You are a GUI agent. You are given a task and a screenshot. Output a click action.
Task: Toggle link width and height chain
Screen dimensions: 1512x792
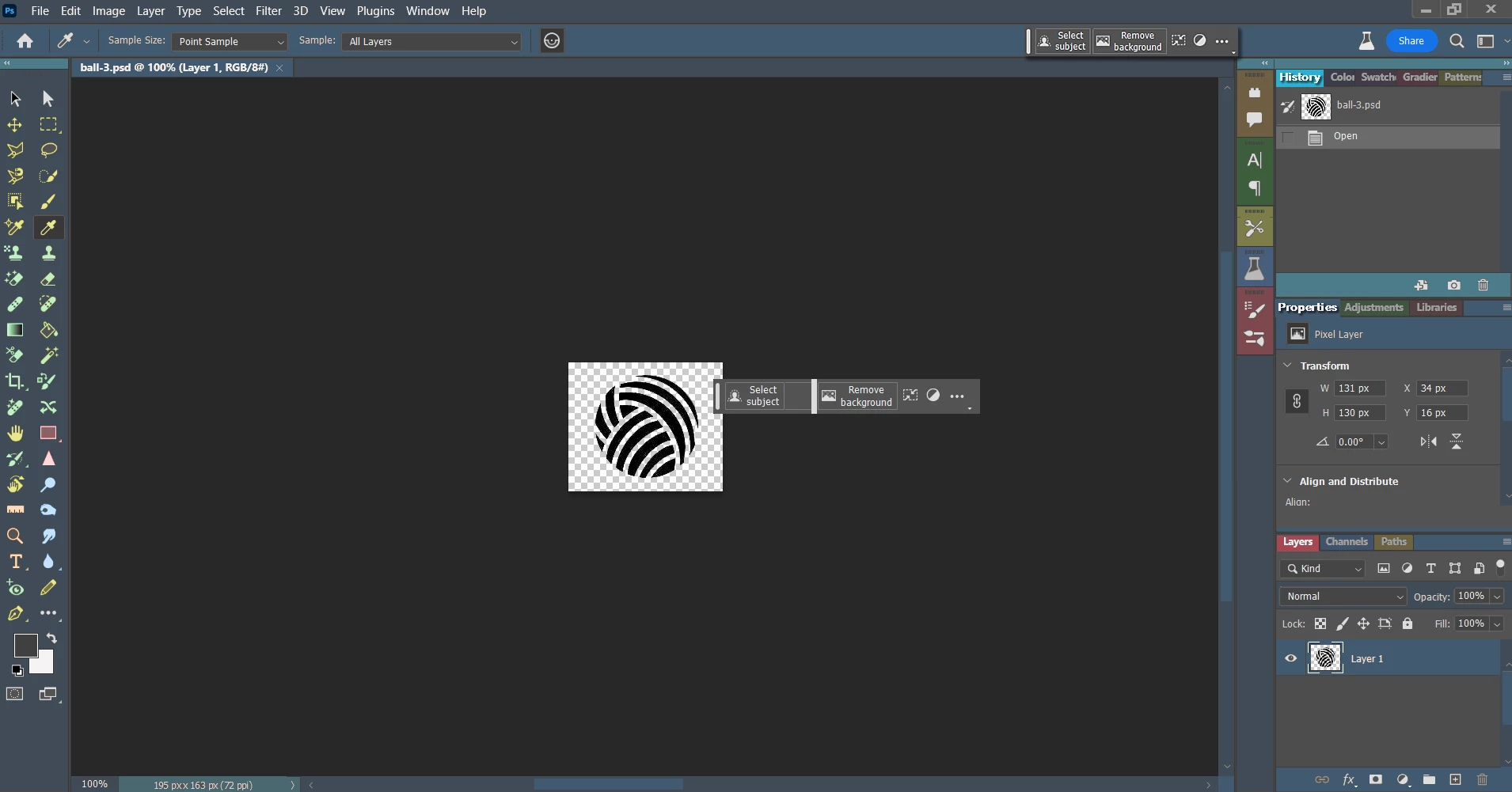[1297, 401]
